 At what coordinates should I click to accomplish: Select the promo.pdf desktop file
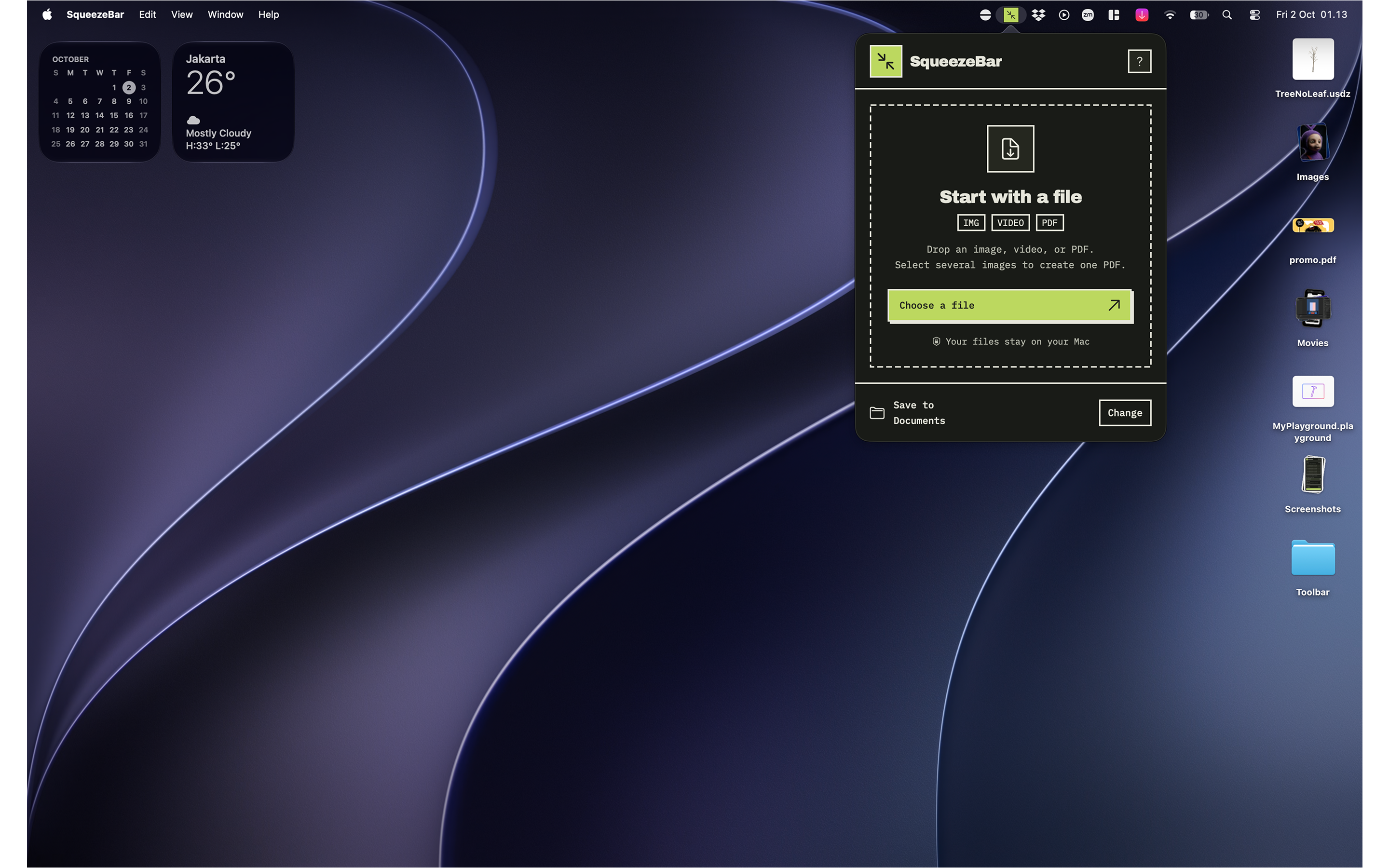point(1312,240)
